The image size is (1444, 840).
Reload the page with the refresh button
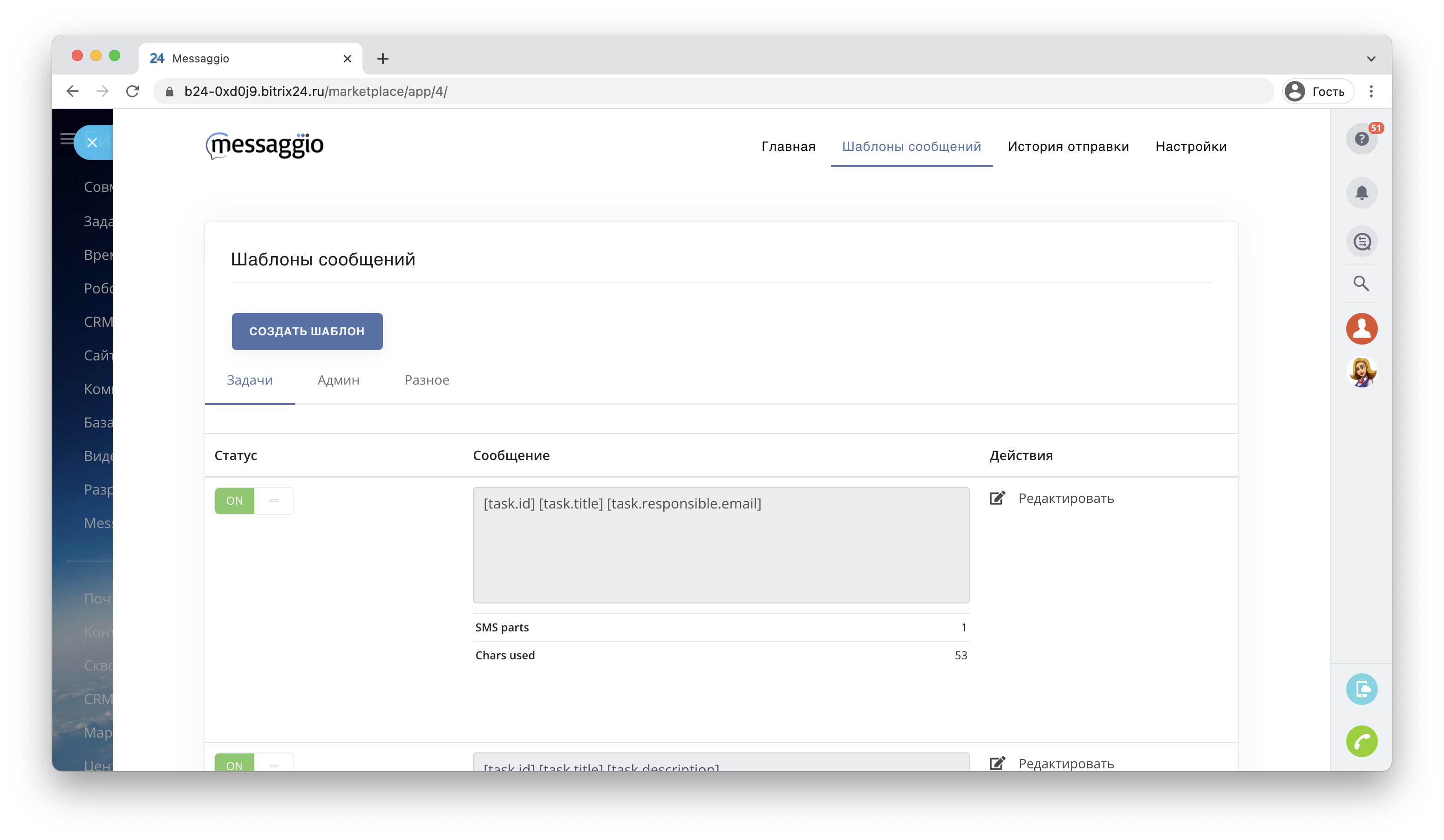(132, 92)
